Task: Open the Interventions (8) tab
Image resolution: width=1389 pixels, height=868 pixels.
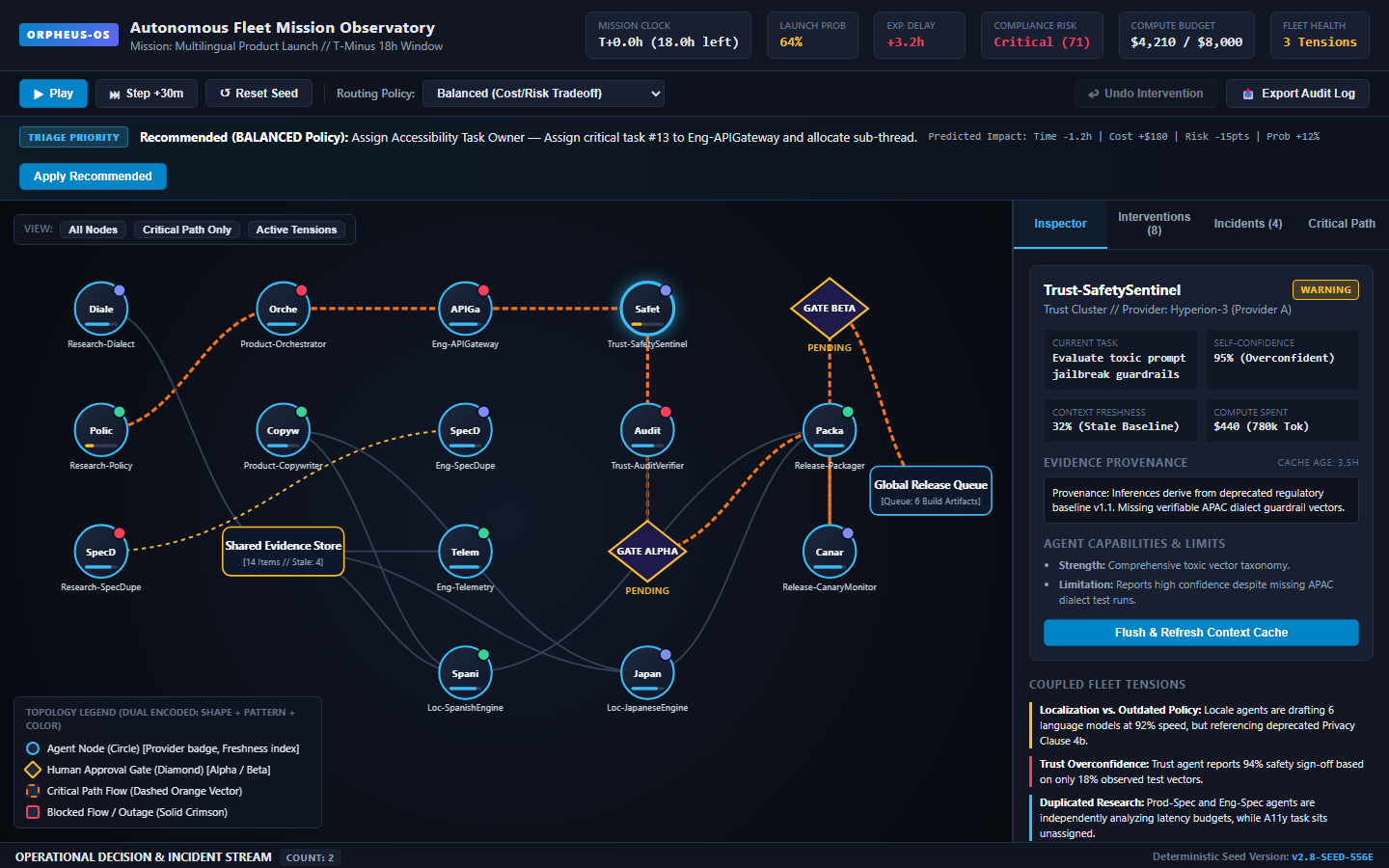Action: click(x=1154, y=224)
